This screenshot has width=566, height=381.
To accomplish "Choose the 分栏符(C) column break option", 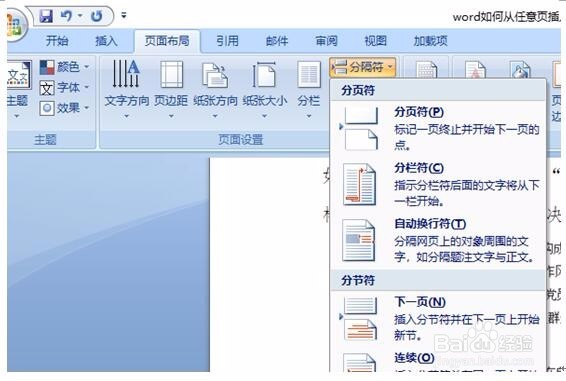I will coord(437,184).
